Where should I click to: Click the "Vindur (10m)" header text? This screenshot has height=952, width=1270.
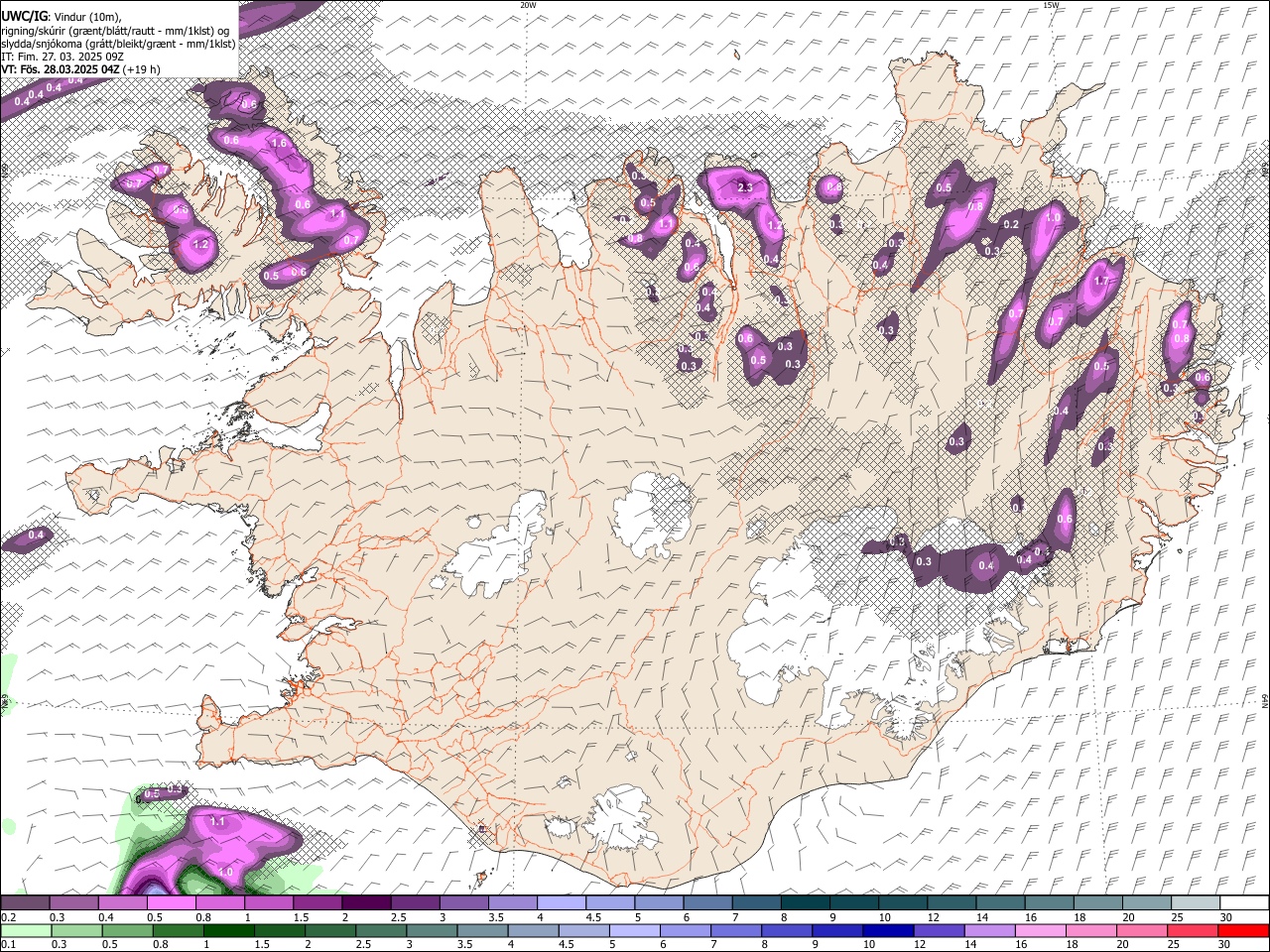pyautogui.click(x=87, y=17)
